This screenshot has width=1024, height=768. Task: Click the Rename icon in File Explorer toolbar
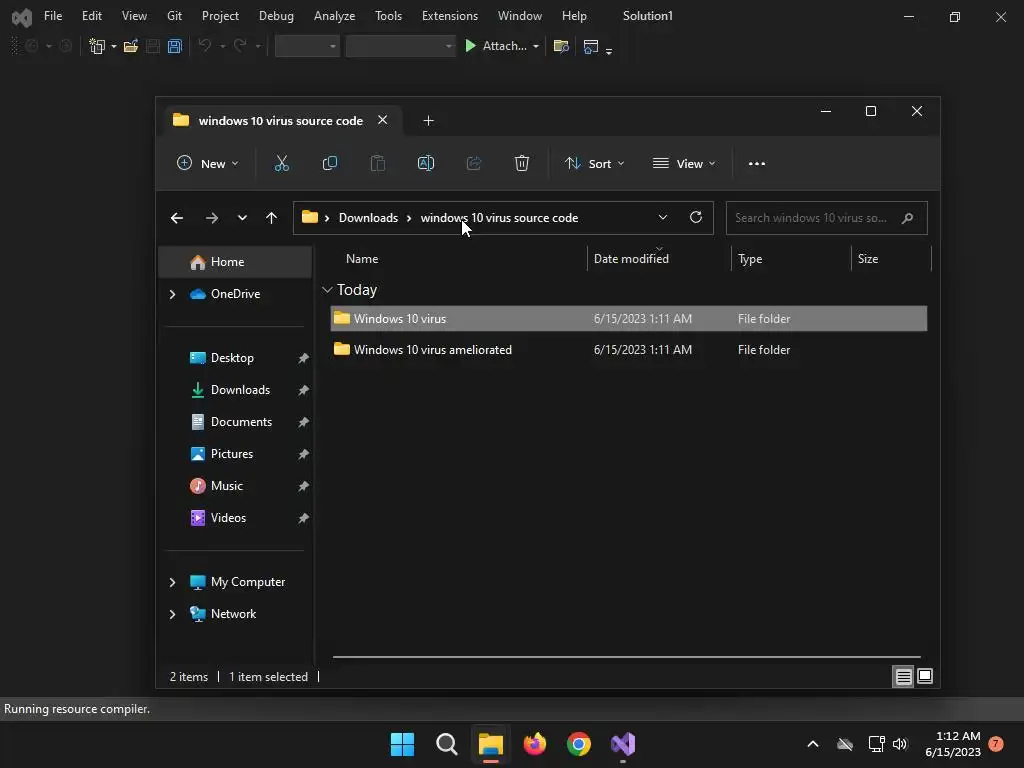pyautogui.click(x=426, y=163)
